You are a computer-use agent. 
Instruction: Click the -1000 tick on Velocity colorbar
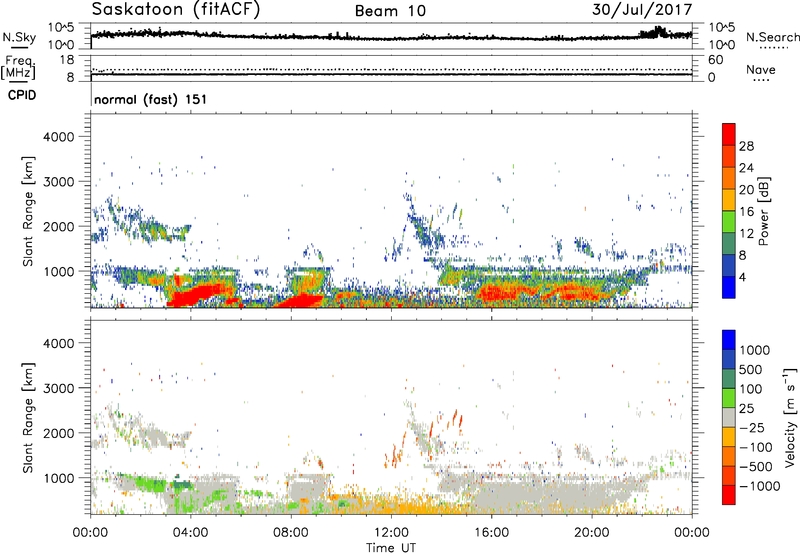pyautogui.click(x=760, y=486)
